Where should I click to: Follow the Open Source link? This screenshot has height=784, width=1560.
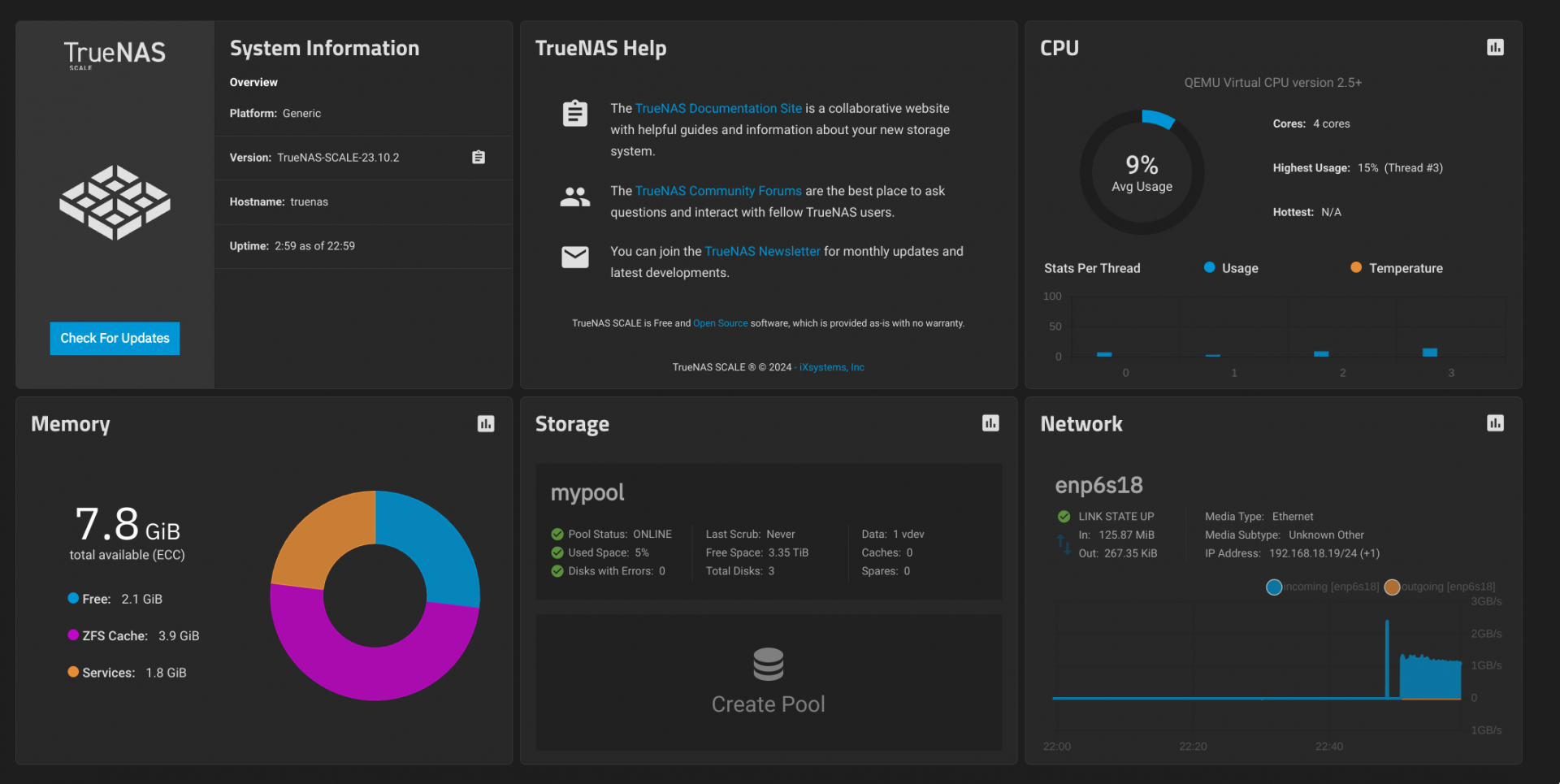(x=721, y=323)
